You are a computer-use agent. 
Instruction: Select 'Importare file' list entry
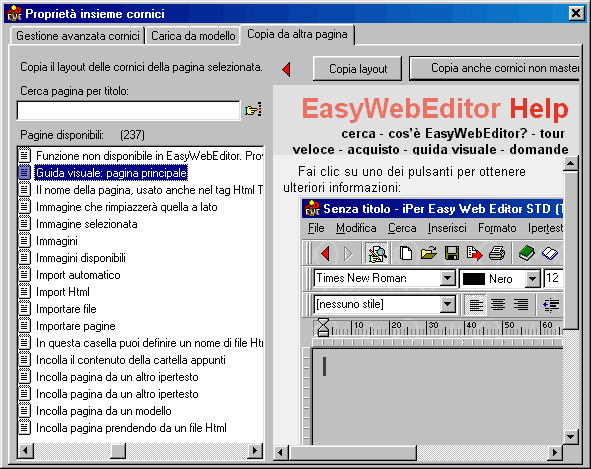click(66, 309)
